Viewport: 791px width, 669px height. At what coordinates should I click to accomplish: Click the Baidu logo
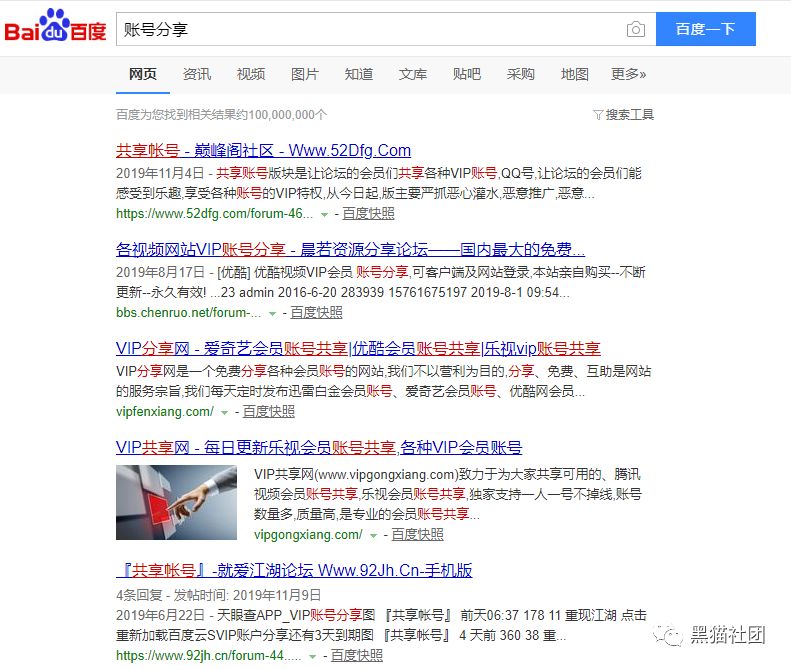[55, 26]
